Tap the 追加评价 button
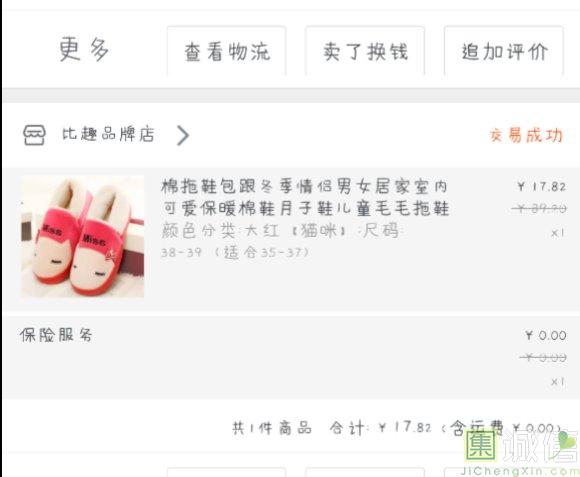Viewport: 580px width, 477px height. pyautogui.click(x=504, y=51)
